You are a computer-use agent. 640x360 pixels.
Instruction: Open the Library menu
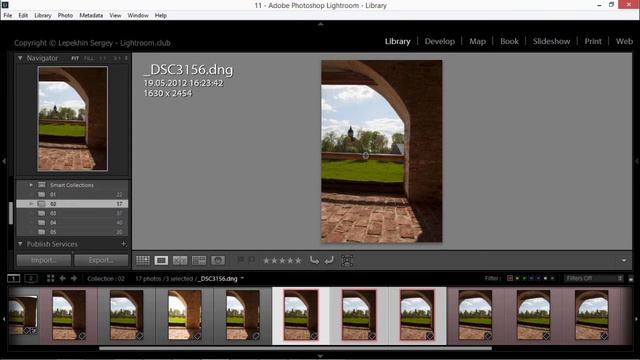[x=43, y=16]
